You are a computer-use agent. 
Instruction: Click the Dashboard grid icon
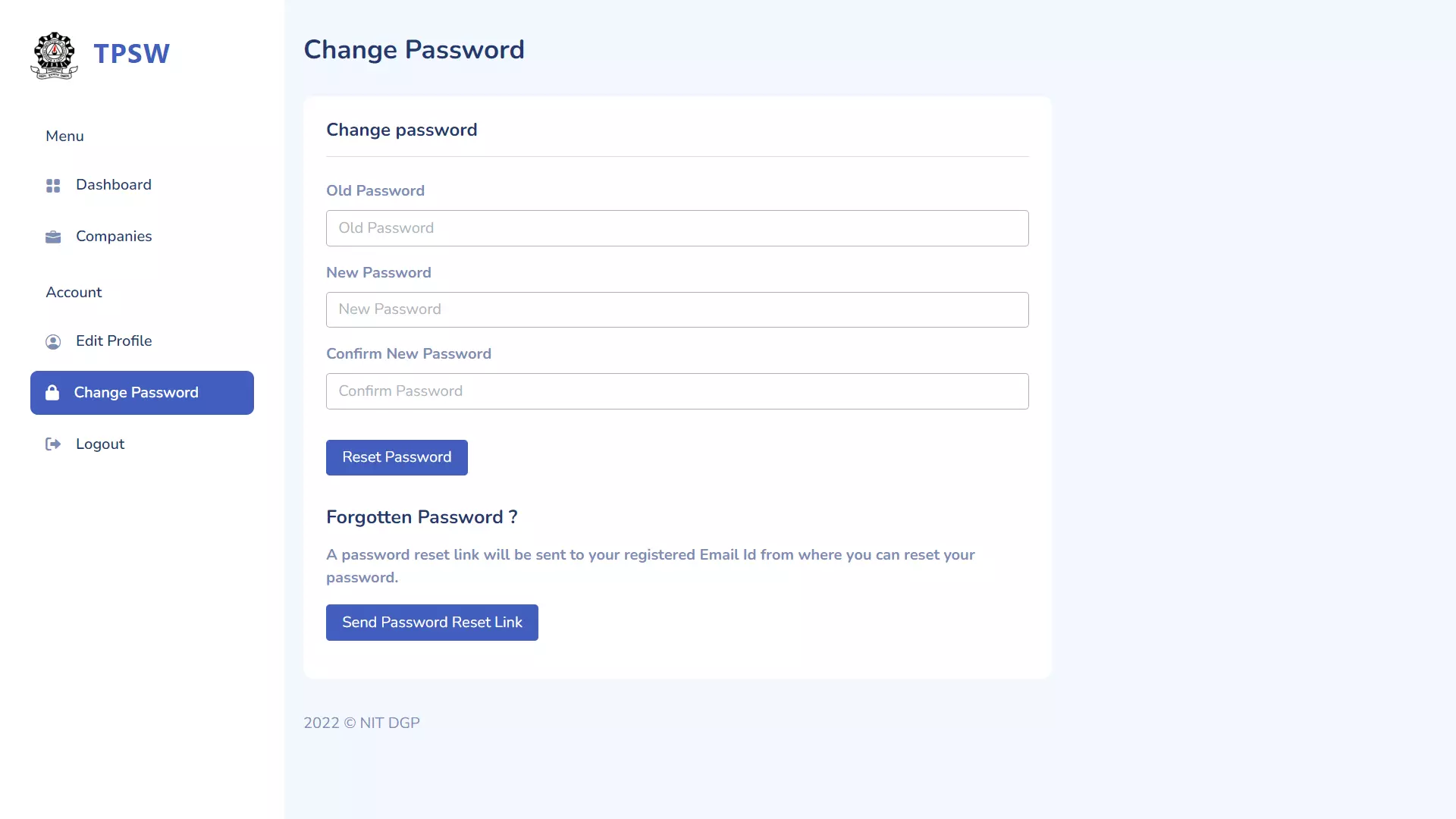point(52,185)
